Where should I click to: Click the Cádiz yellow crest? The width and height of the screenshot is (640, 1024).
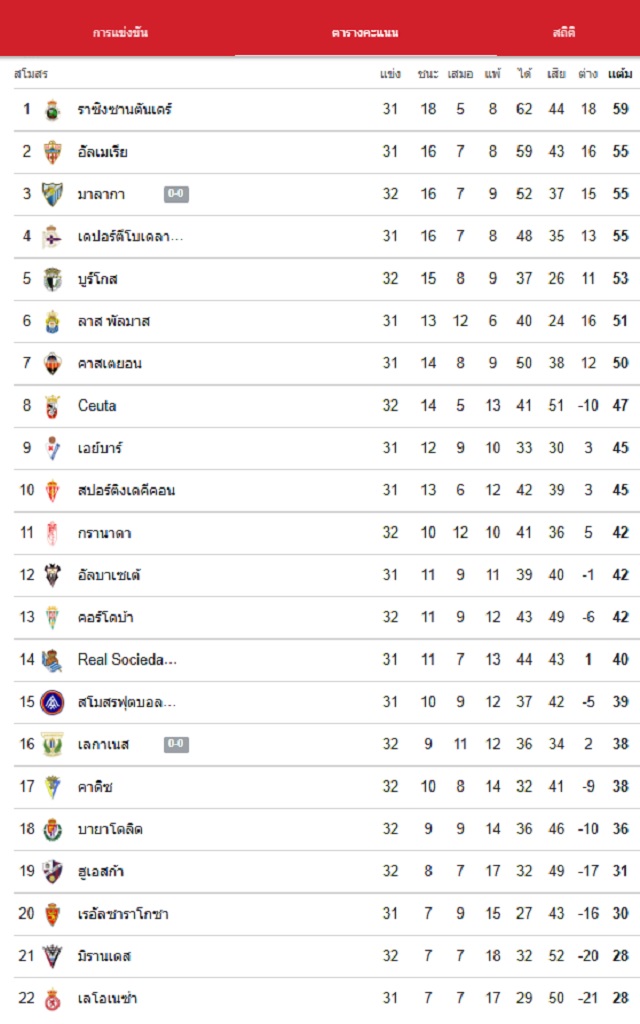tap(53, 787)
